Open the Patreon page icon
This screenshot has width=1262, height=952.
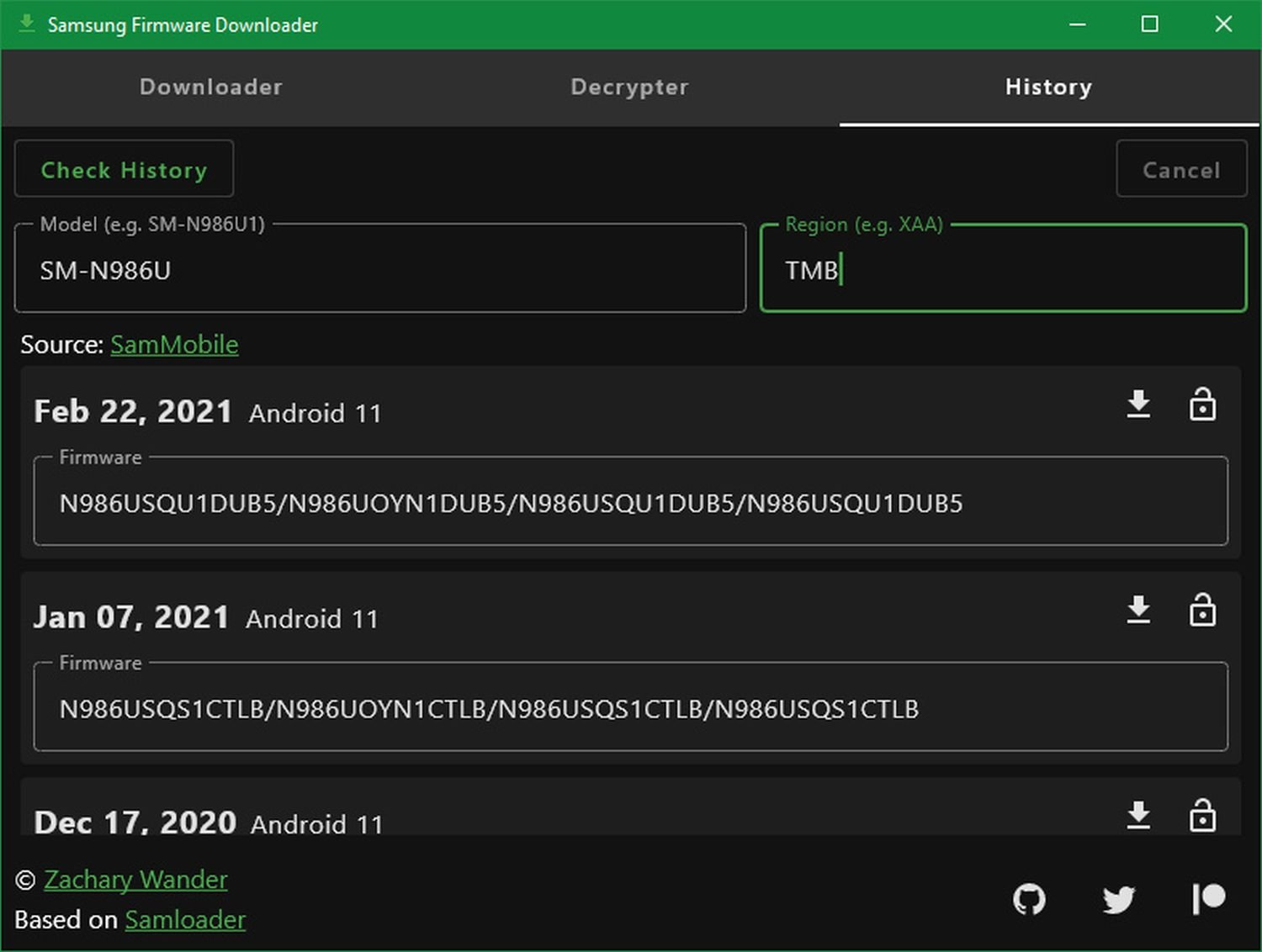coord(1208,899)
